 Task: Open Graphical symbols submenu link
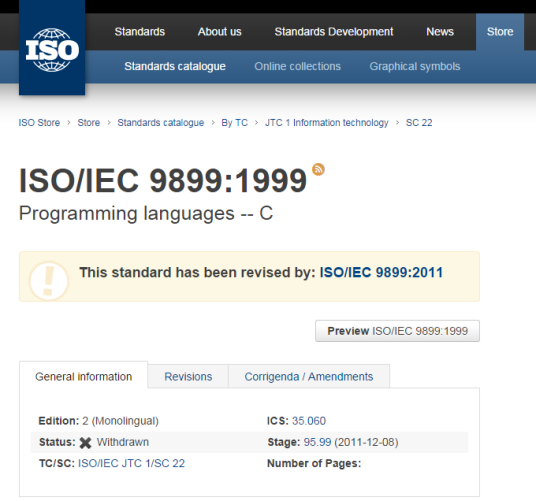click(x=415, y=66)
